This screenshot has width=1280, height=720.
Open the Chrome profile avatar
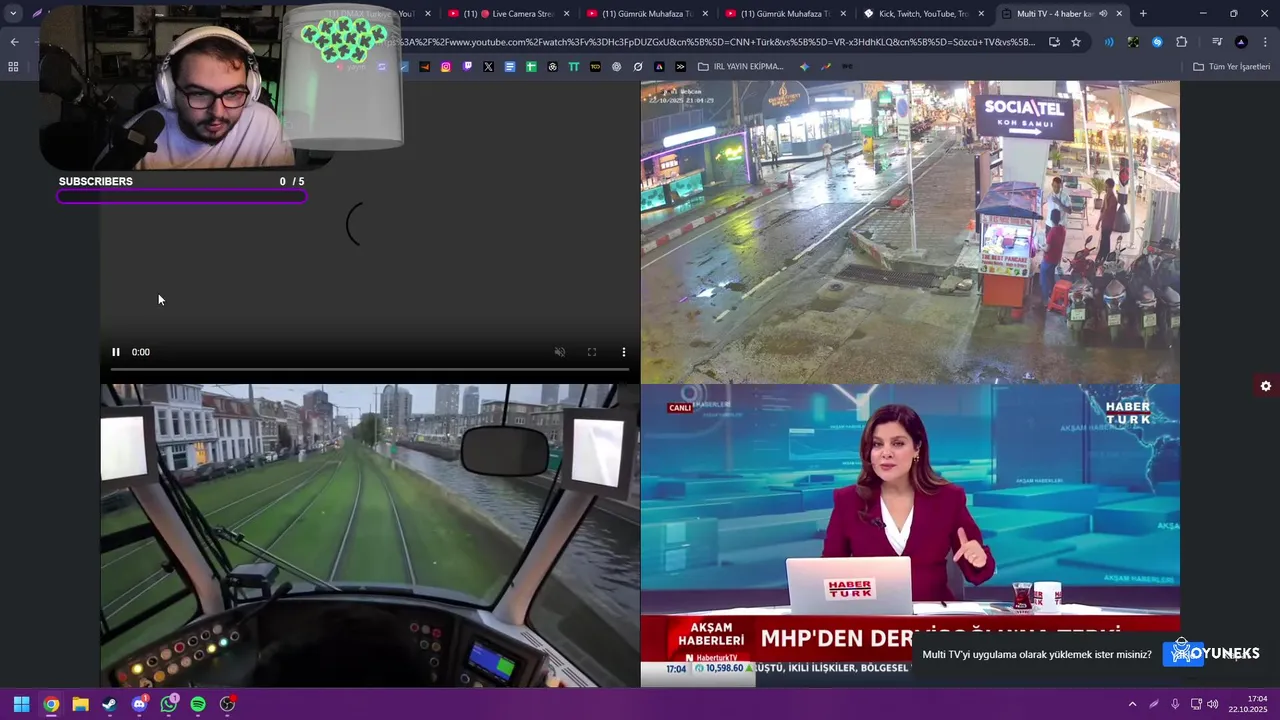1241,42
